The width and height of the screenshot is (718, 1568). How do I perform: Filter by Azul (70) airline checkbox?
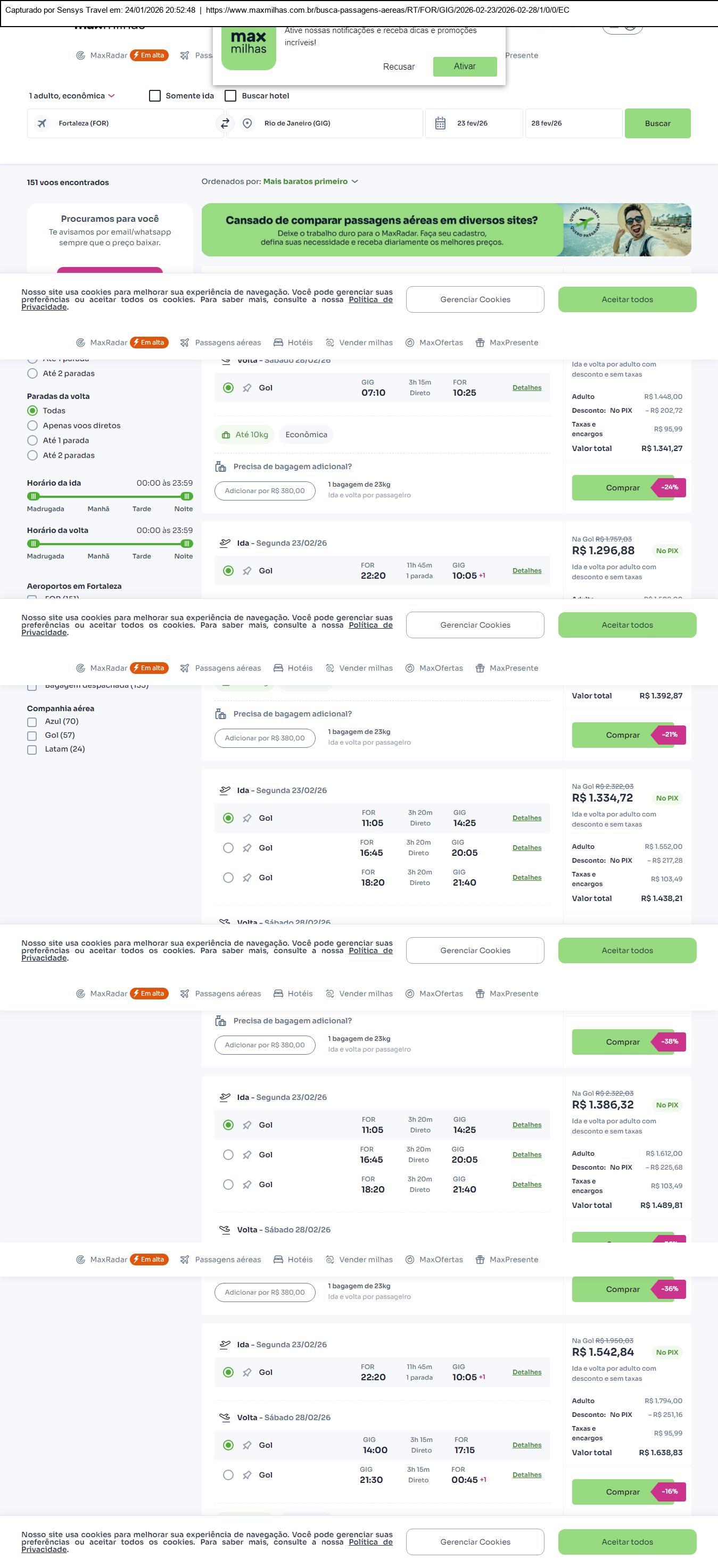(x=32, y=722)
